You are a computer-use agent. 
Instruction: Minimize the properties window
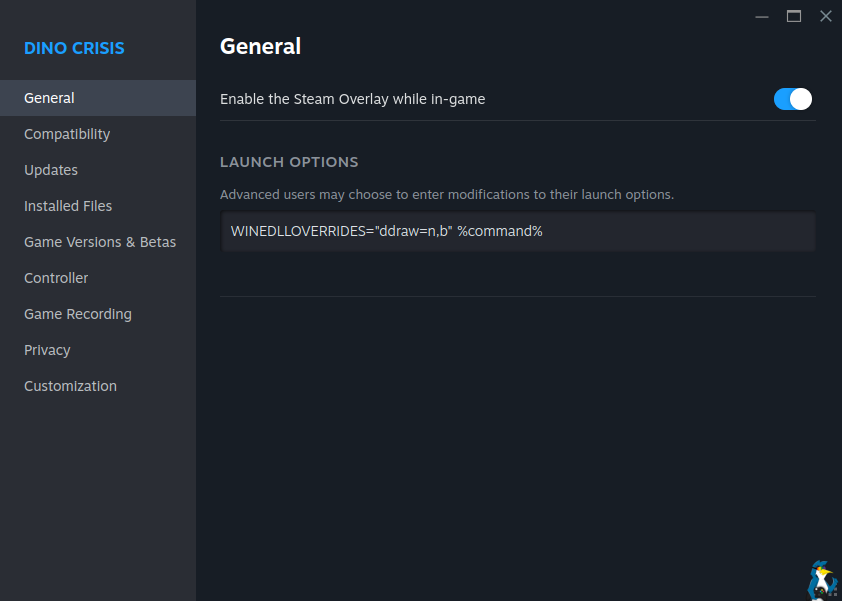tap(762, 16)
